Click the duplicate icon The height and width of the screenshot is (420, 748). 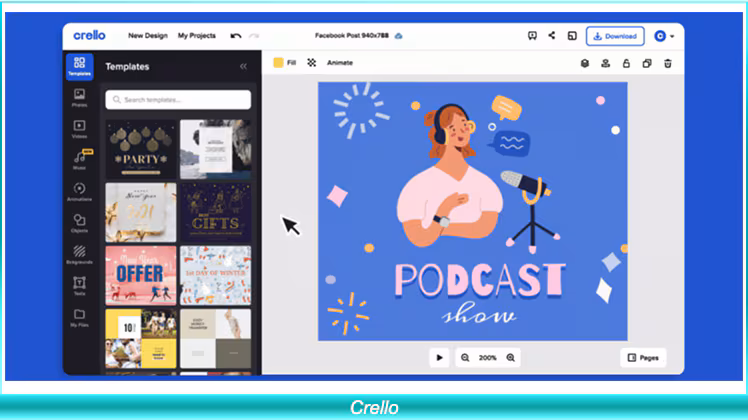[x=647, y=63]
